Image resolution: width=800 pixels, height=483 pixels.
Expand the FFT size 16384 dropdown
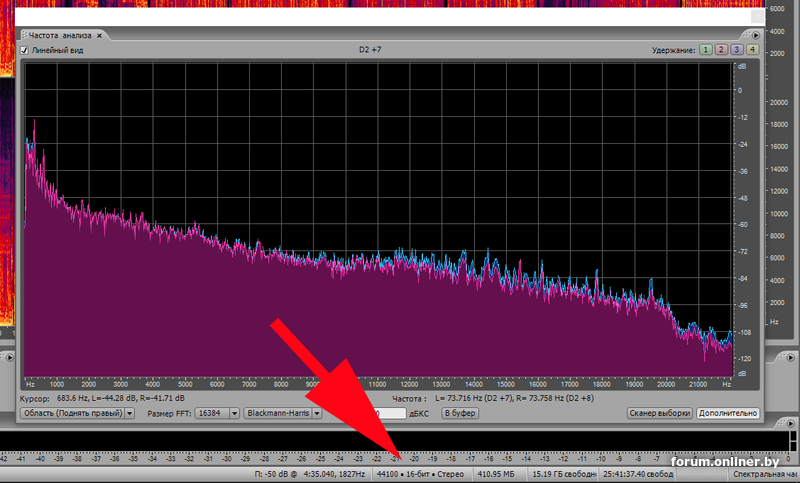[x=233, y=413]
